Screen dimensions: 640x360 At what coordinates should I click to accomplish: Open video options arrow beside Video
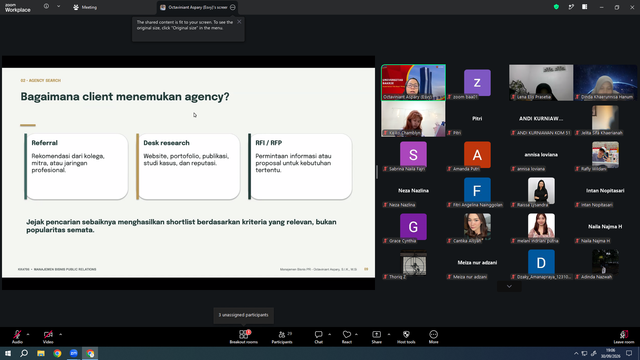pyautogui.click(x=60, y=334)
